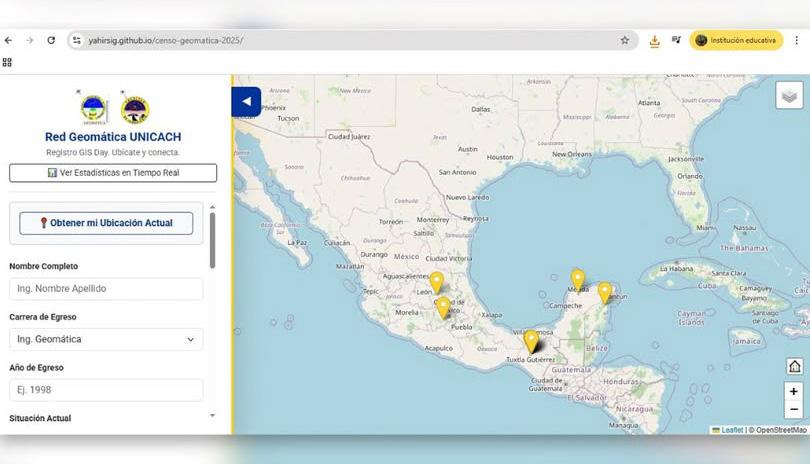The width and height of the screenshot is (810, 464).
Task: Click the Guatemala country label on the map
Action: point(571,370)
